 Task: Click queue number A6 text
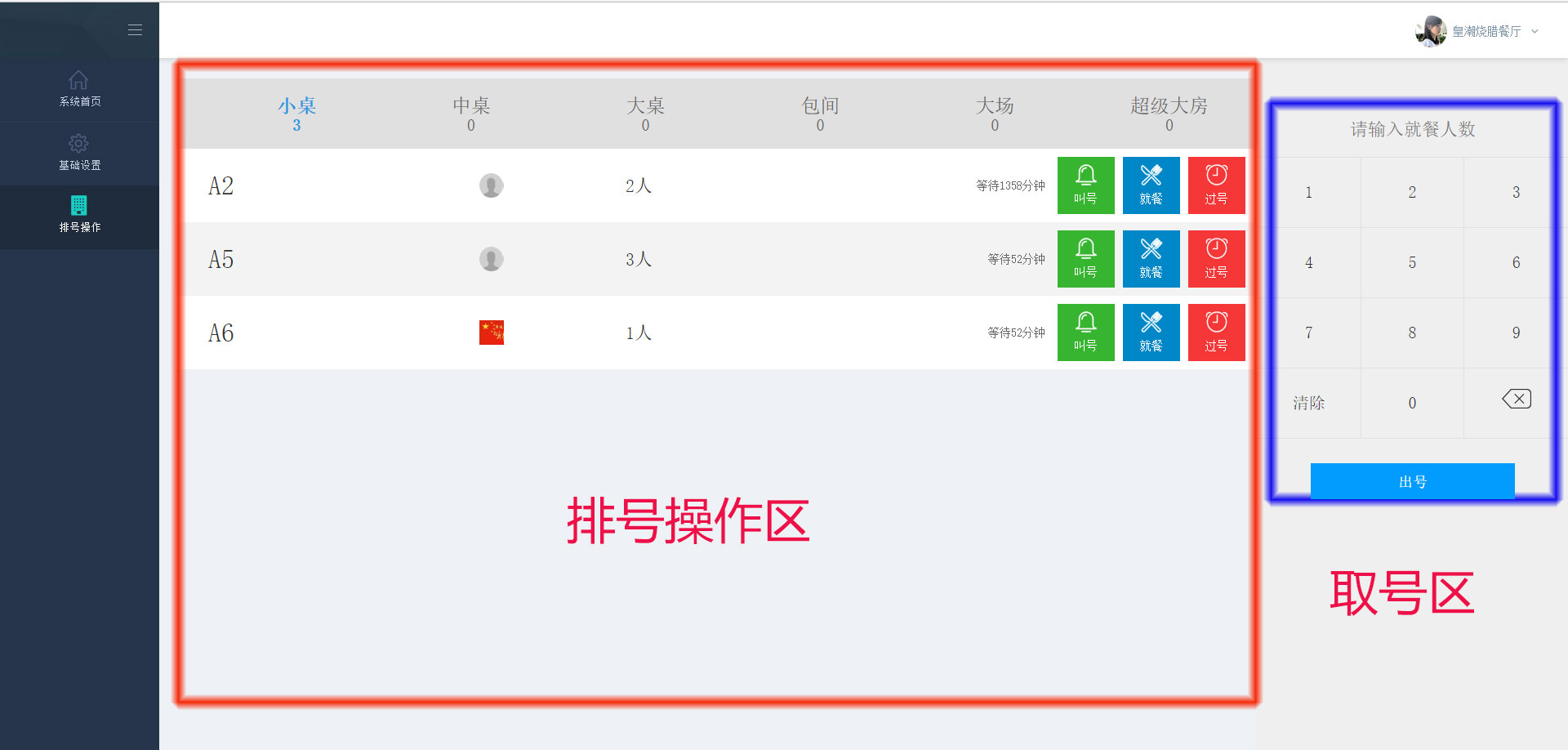220,333
